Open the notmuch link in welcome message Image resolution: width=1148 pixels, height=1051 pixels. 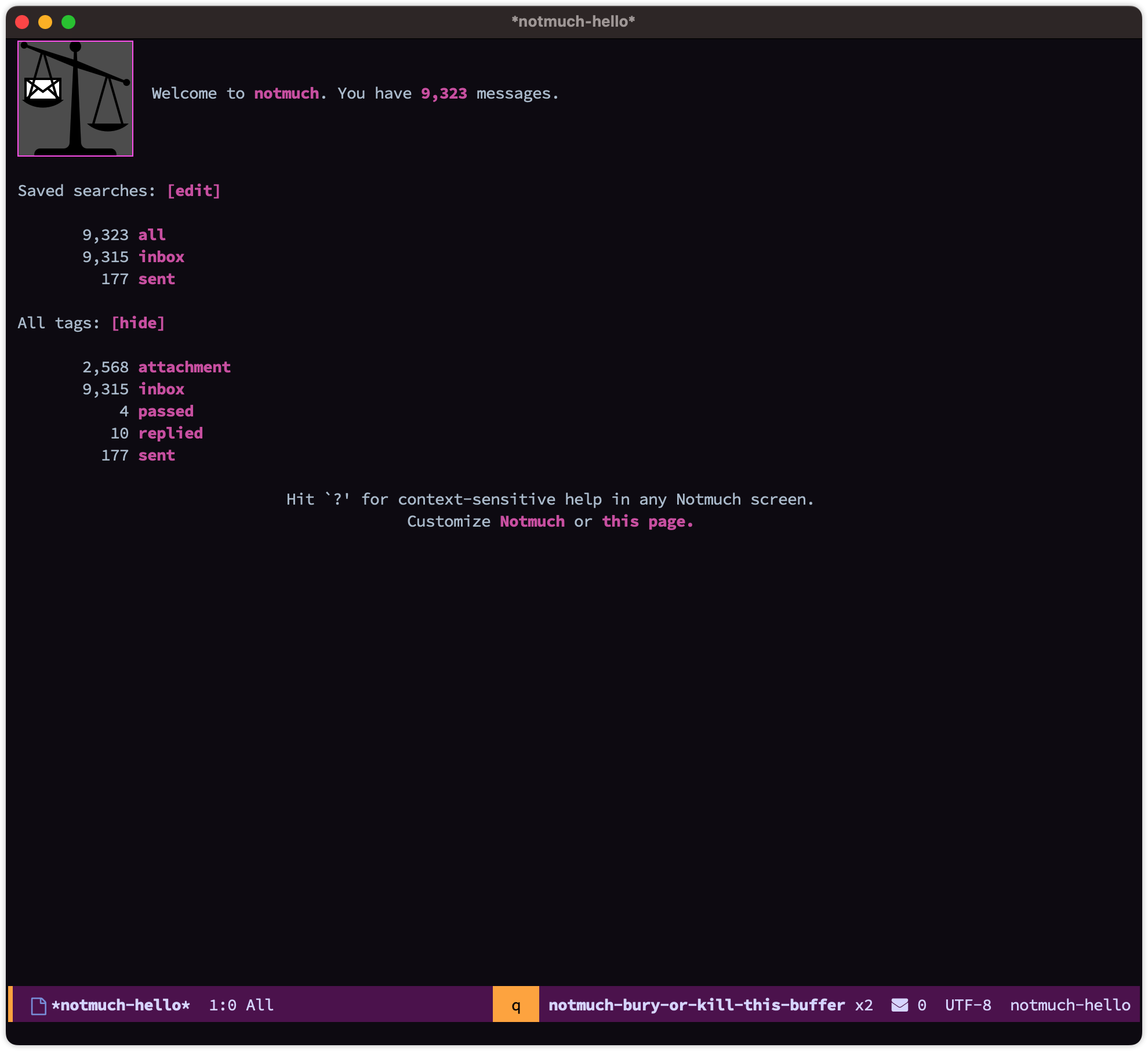286,93
